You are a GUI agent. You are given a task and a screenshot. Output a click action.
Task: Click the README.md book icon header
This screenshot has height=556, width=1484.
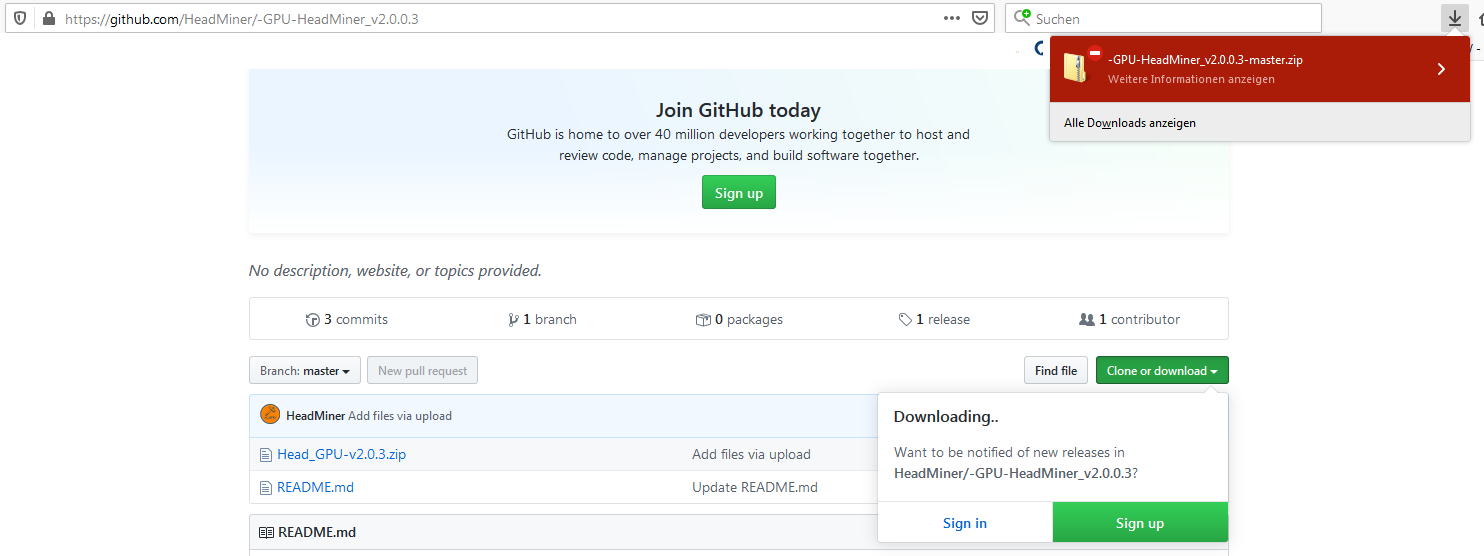[266, 533]
